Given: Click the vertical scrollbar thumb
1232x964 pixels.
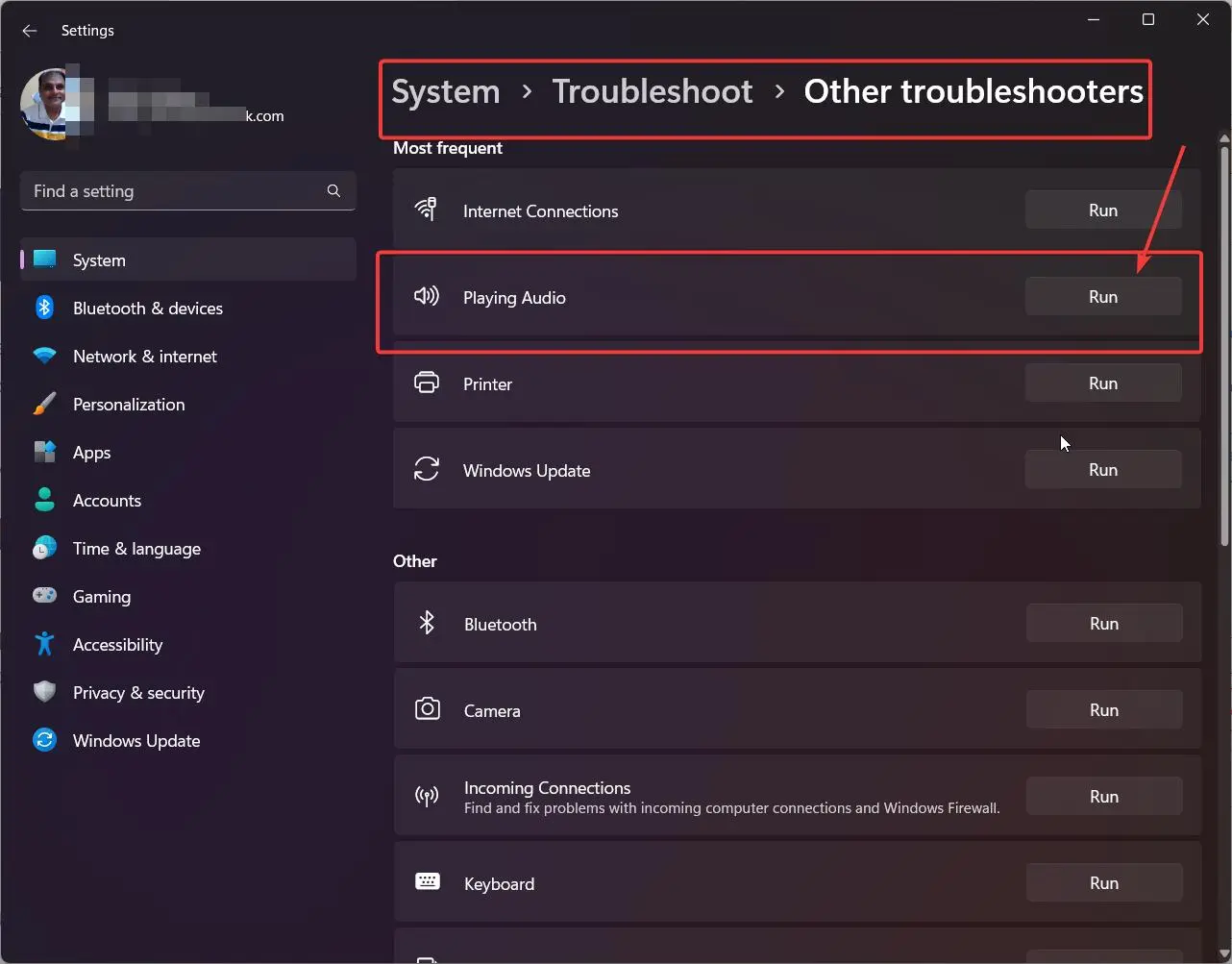Looking at the screenshot, I should click(1224, 346).
